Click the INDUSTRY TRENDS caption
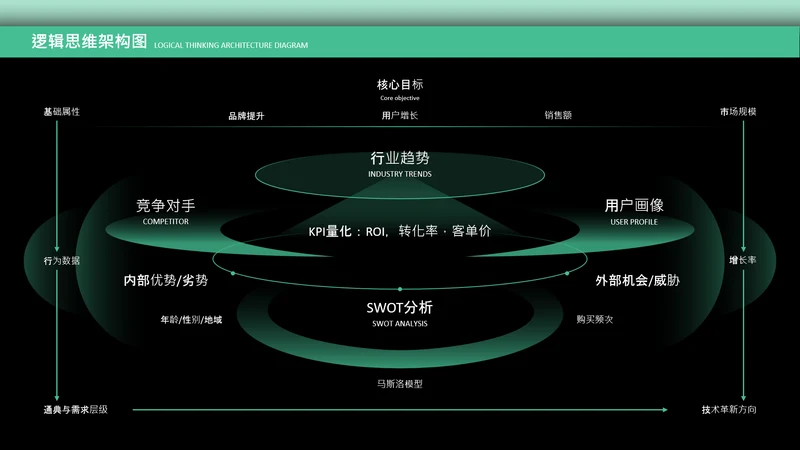Screen dimensions: 800x450 (400, 174)
